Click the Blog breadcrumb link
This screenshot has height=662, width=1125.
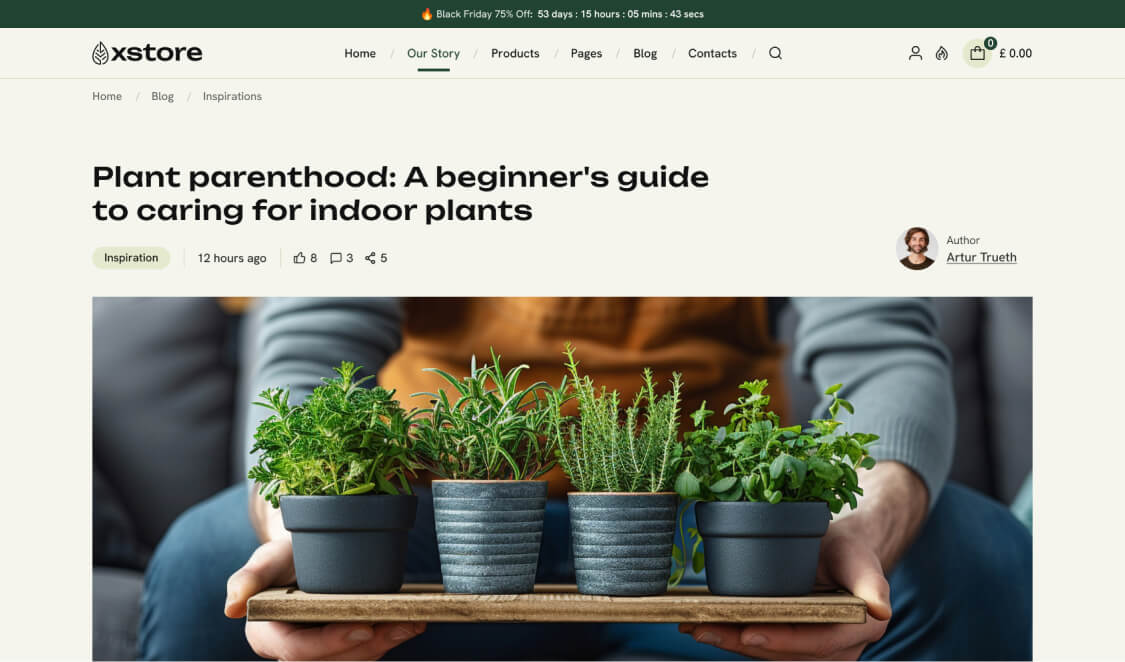pyautogui.click(x=162, y=97)
